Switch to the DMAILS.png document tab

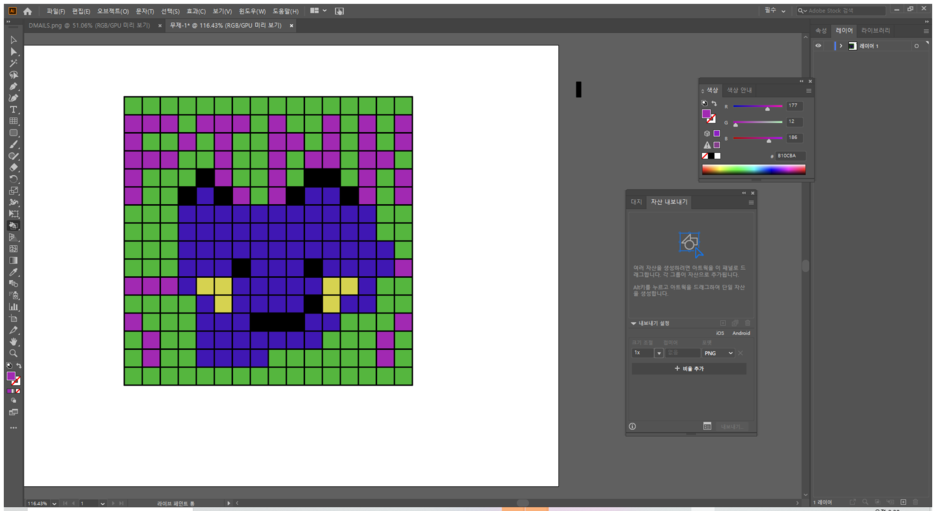point(89,26)
